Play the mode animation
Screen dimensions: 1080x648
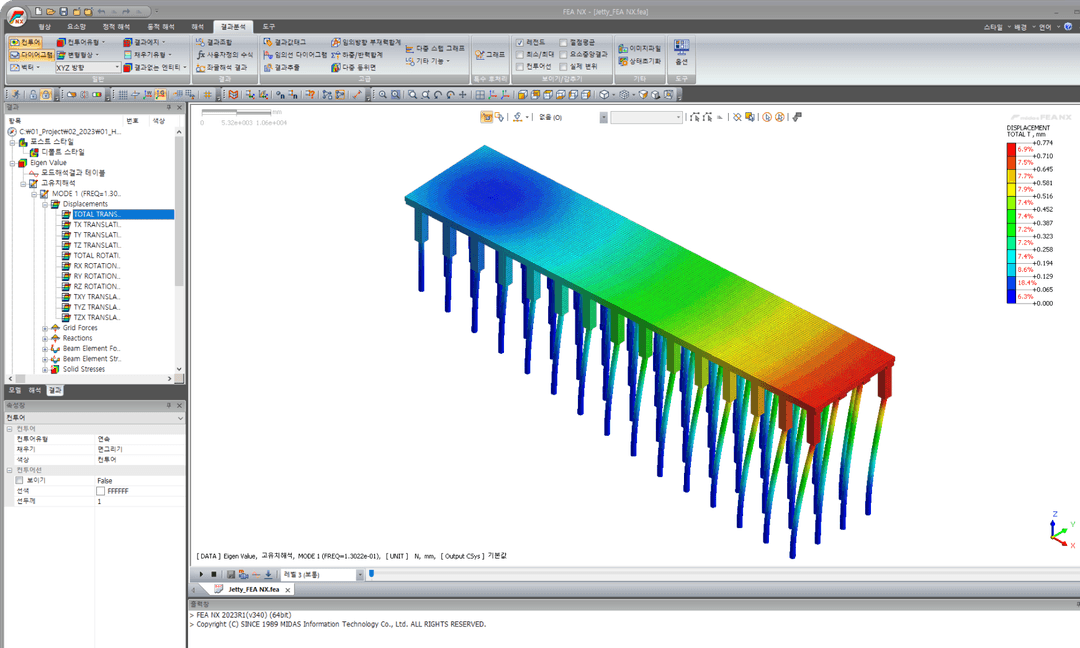coord(201,574)
